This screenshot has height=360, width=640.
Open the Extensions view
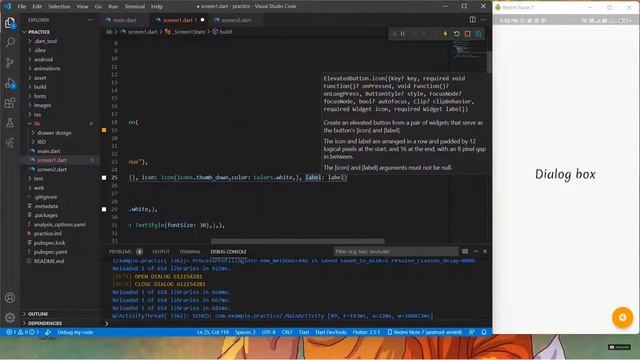tap(10, 103)
